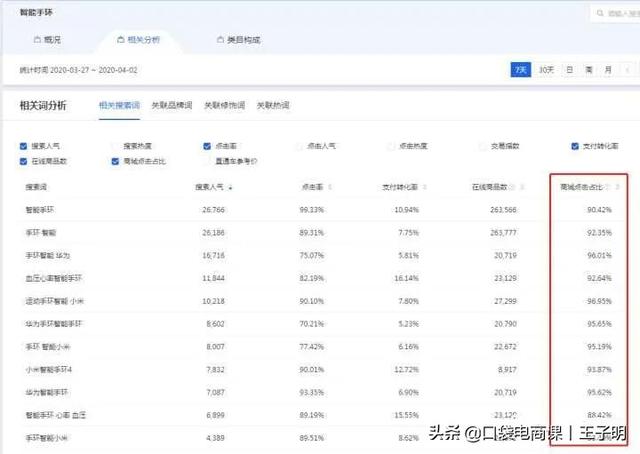Click the icon beside 类目构成 tab

pos(220,40)
